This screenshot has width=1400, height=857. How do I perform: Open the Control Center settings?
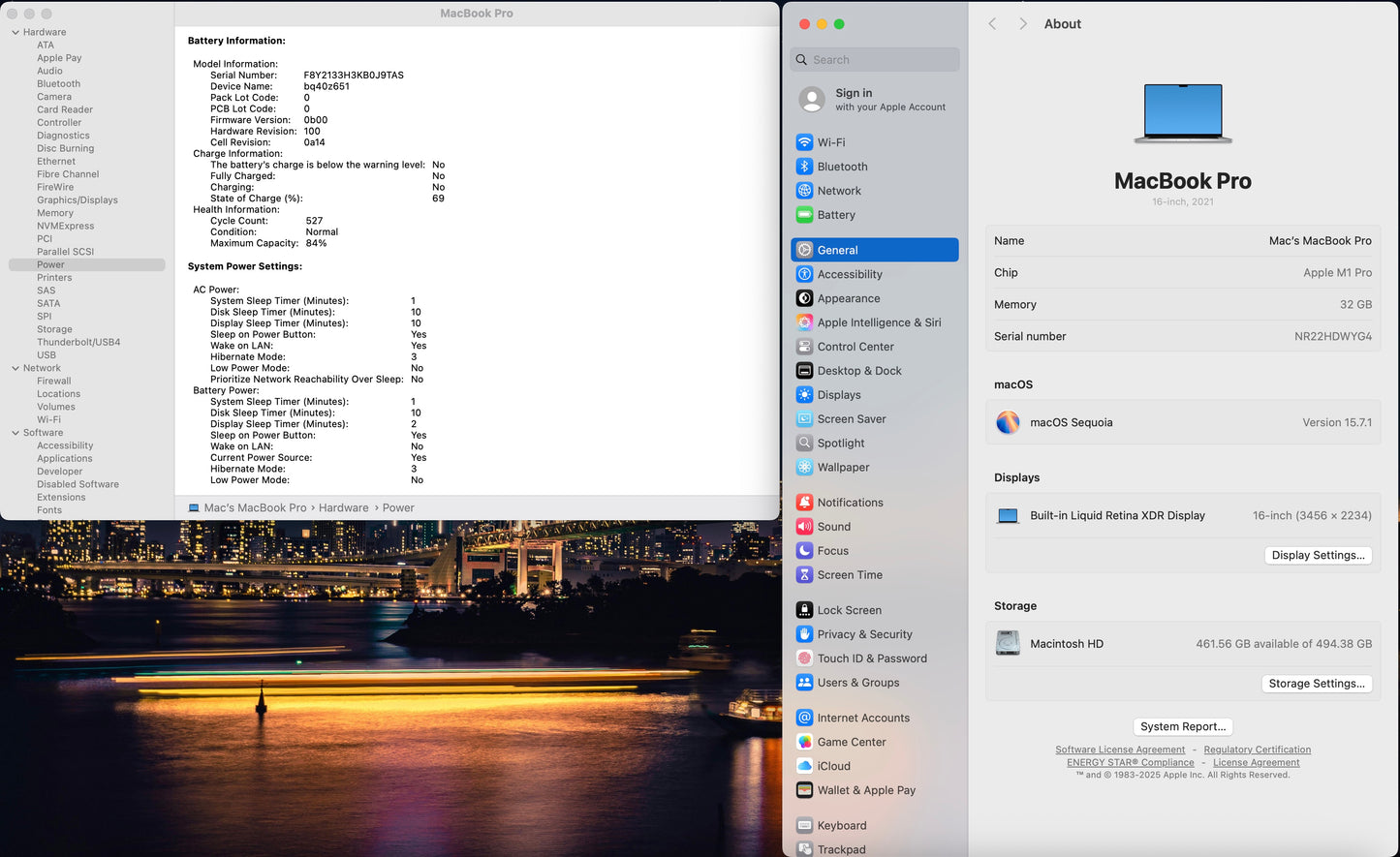[855, 347]
